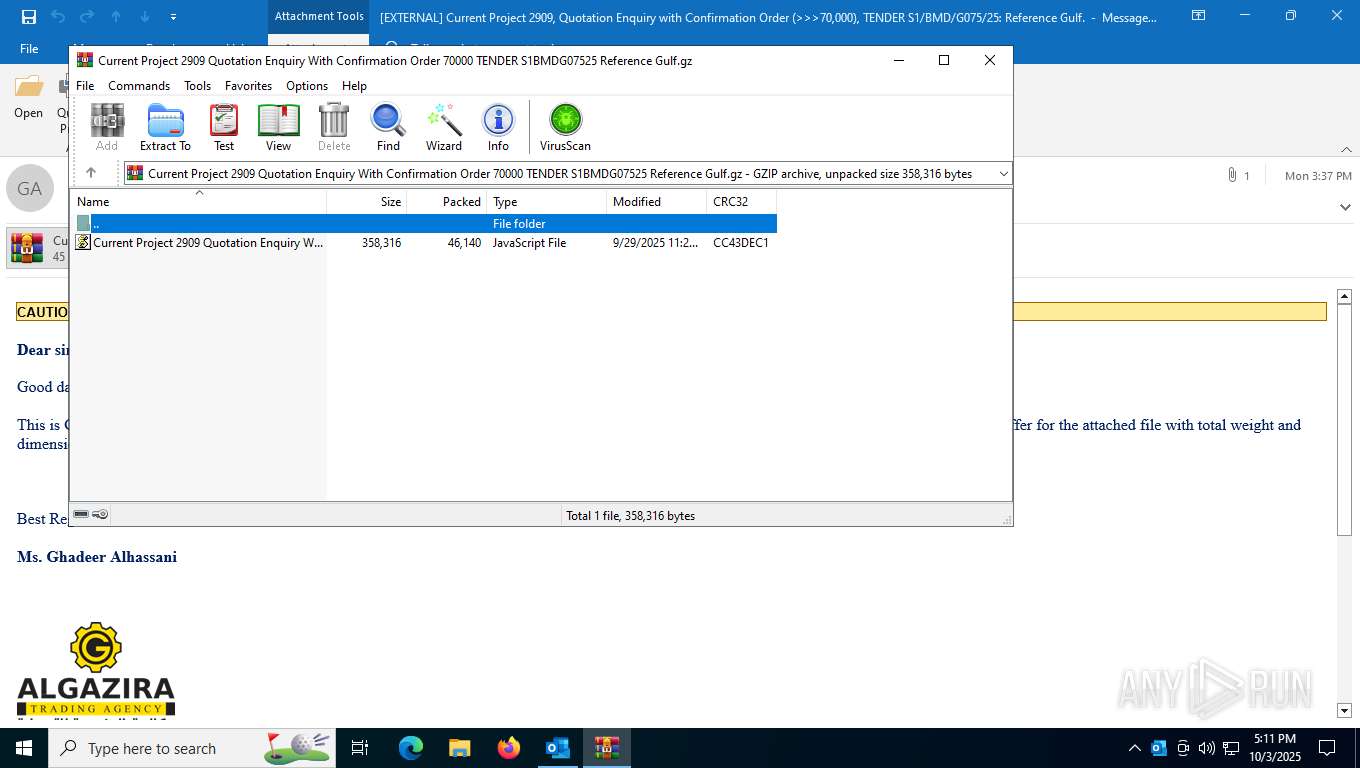Launch Microsoft Edge from the taskbar

pos(411,748)
